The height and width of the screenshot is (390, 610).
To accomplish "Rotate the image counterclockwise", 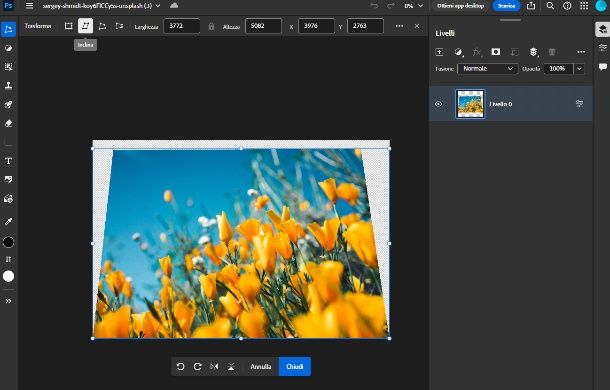I will 181,367.
